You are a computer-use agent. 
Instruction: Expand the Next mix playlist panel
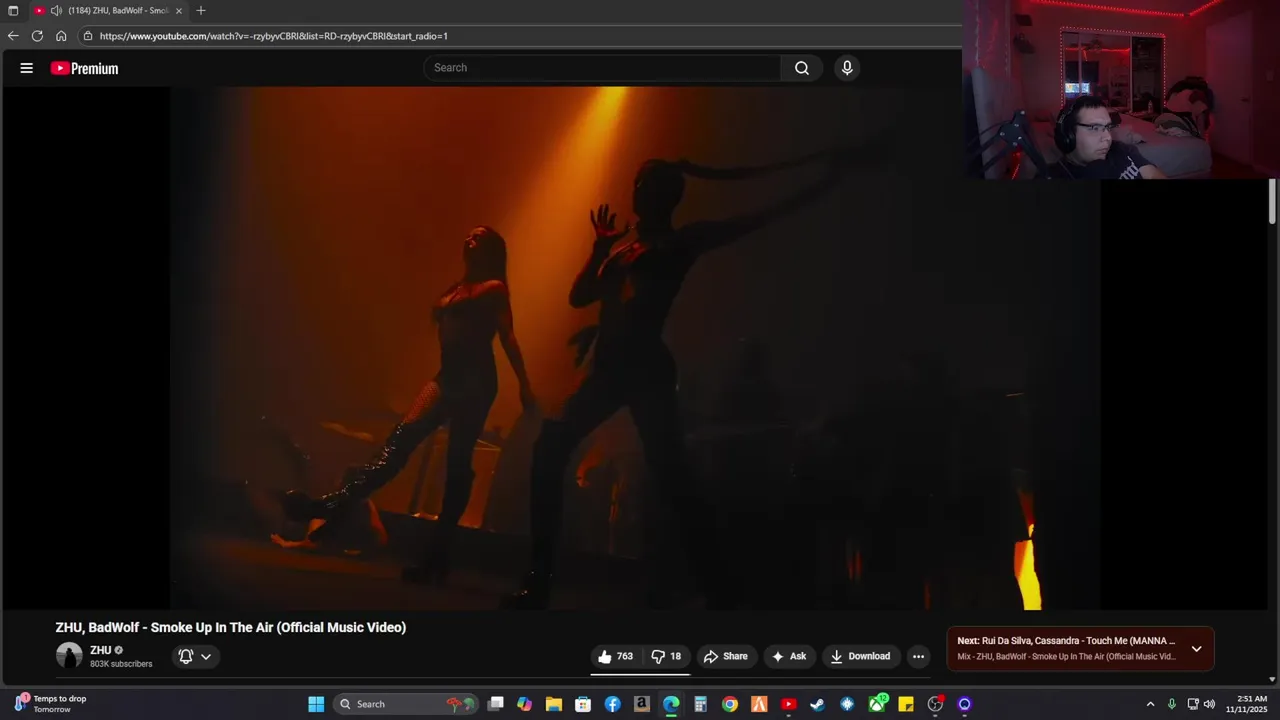coord(1196,649)
